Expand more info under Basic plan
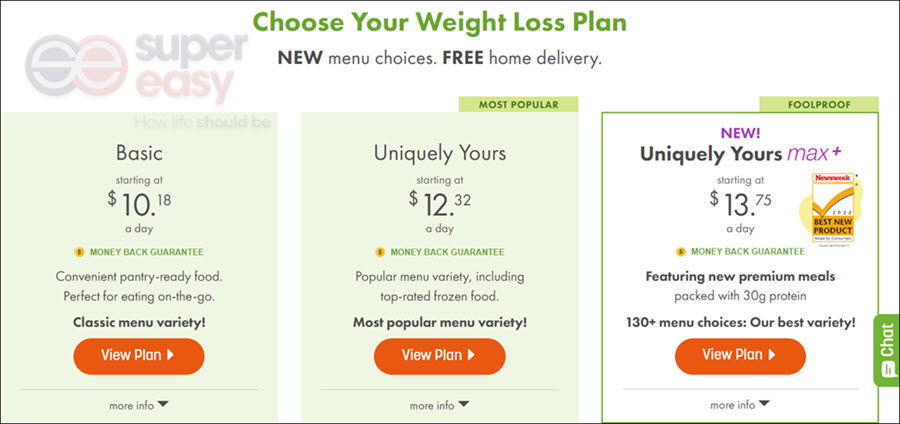Image resolution: width=900 pixels, height=424 pixels. tap(139, 405)
